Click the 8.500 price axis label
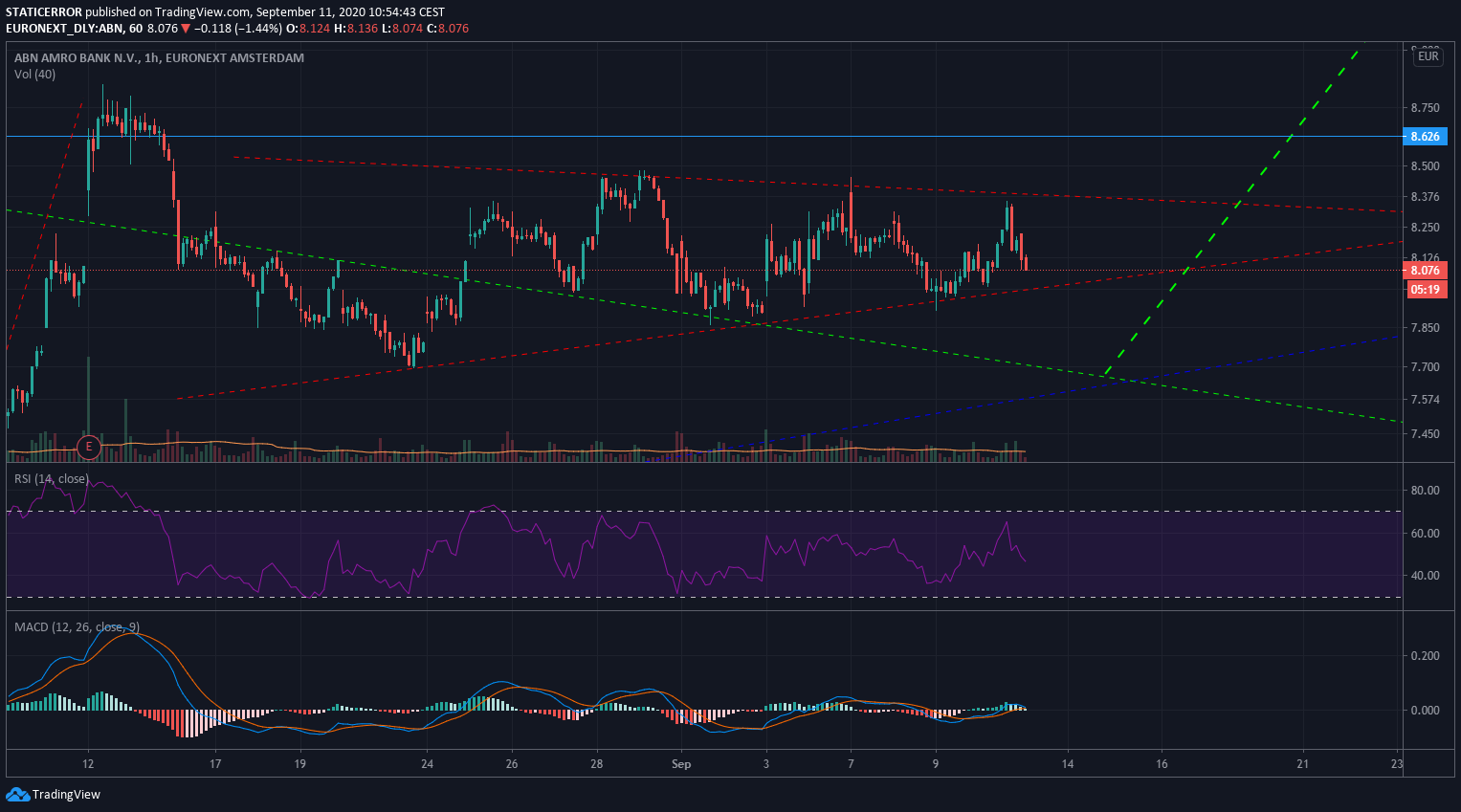The image size is (1461, 812). pos(1425,166)
